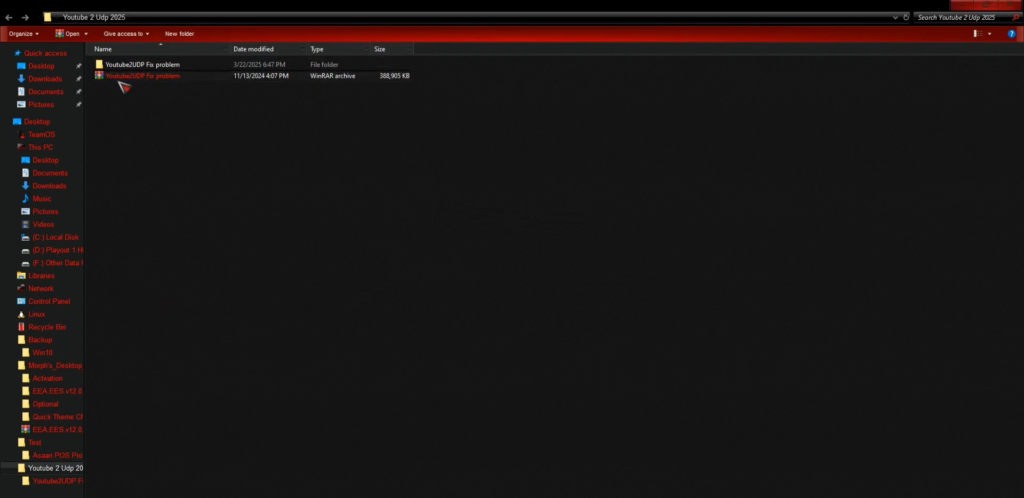Open Videos under This PC
Image resolution: width=1024 pixels, height=498 pixels.
pos(43,225)
